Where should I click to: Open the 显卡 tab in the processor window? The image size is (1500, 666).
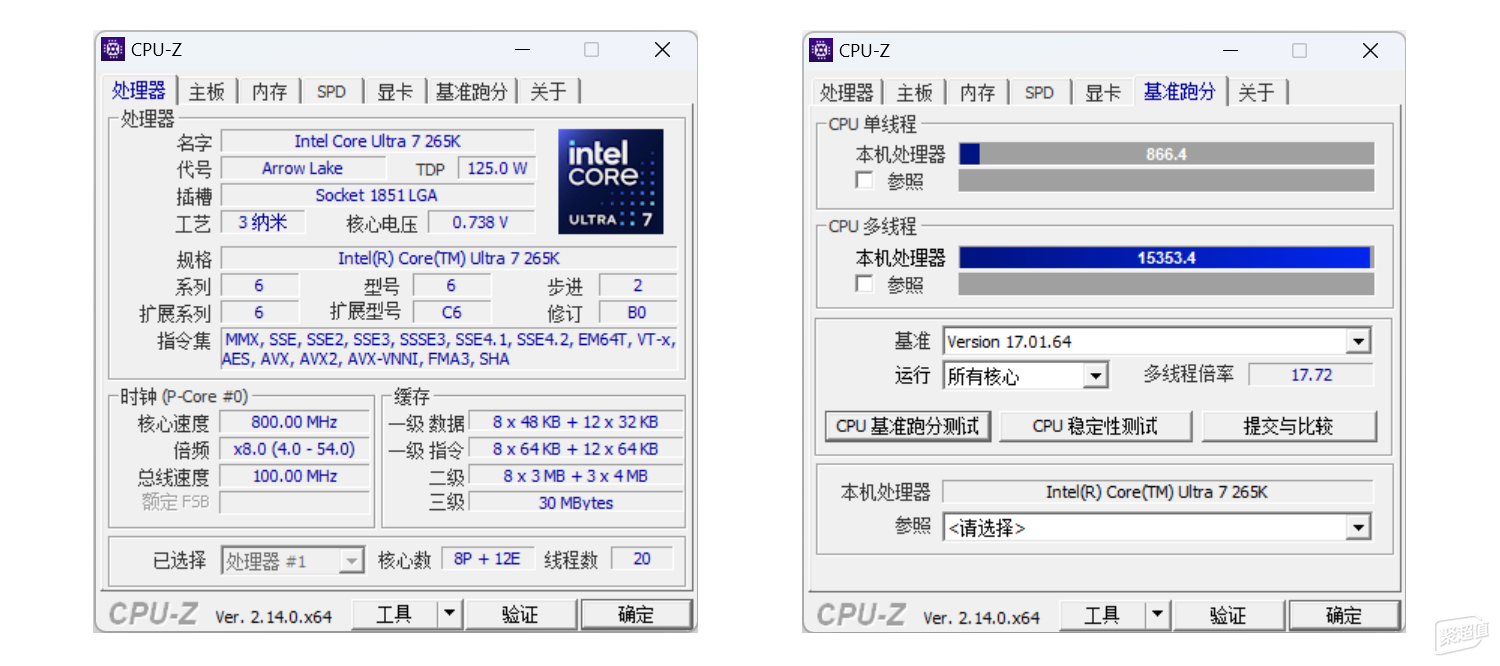point(394,92)
